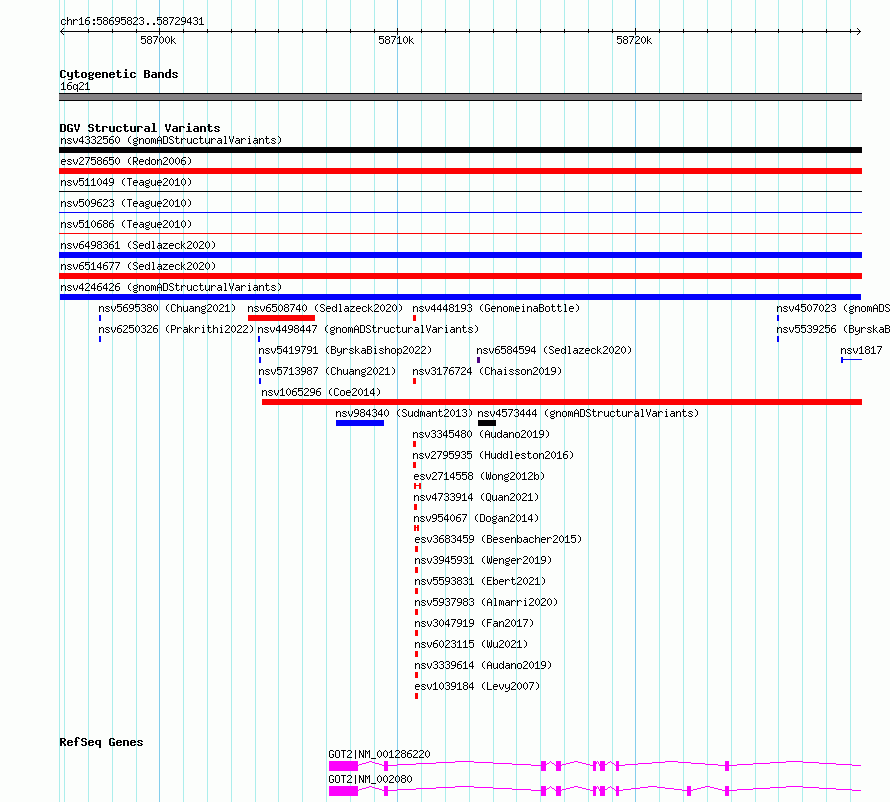Click the 58710k ruler position label
Image resolution: width=890 pixels, height=802 pixels.
point(396,40)
